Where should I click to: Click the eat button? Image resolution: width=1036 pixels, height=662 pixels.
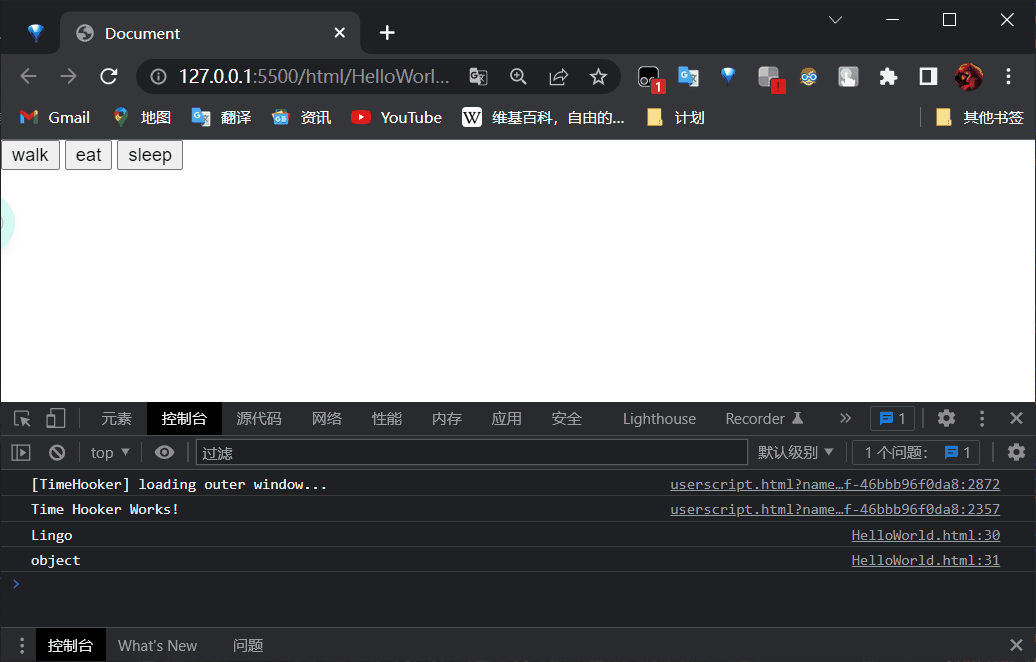point(89,155)
